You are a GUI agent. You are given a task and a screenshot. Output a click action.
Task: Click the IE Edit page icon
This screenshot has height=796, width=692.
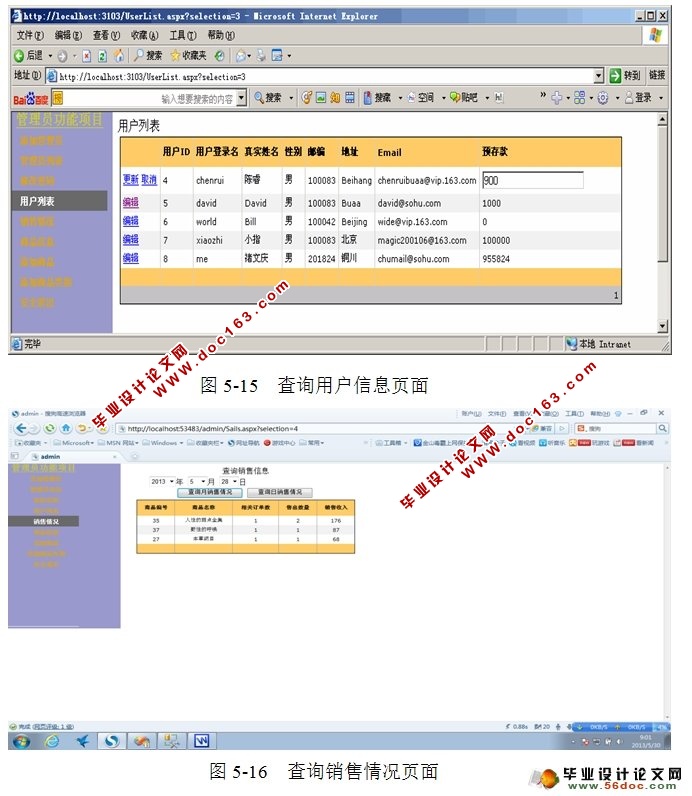tap(277, 55)
